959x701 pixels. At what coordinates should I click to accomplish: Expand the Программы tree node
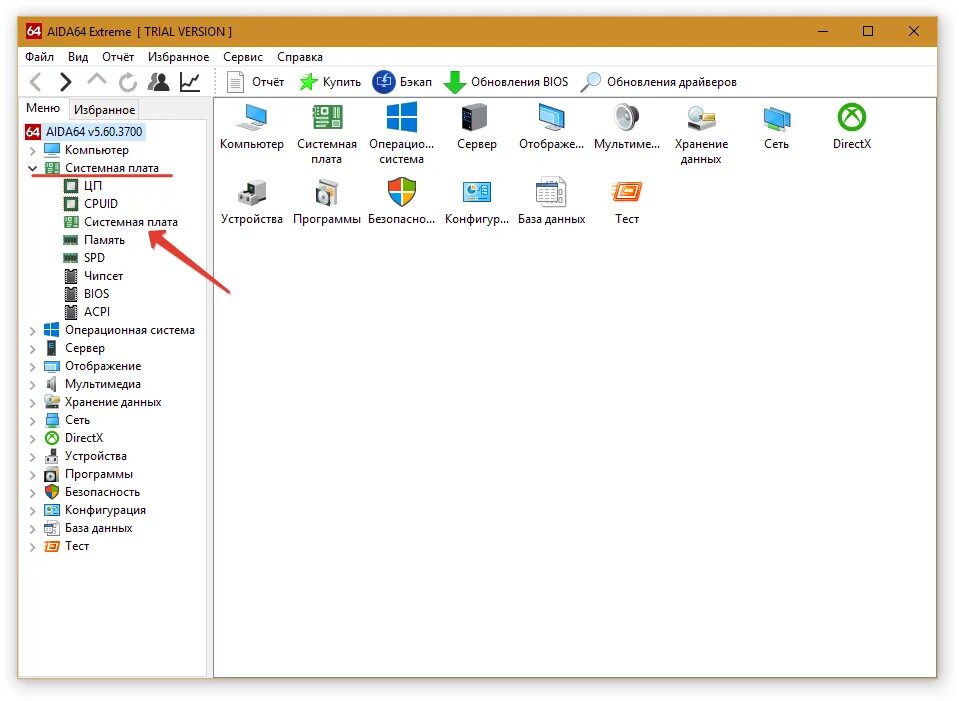[32, 474]
